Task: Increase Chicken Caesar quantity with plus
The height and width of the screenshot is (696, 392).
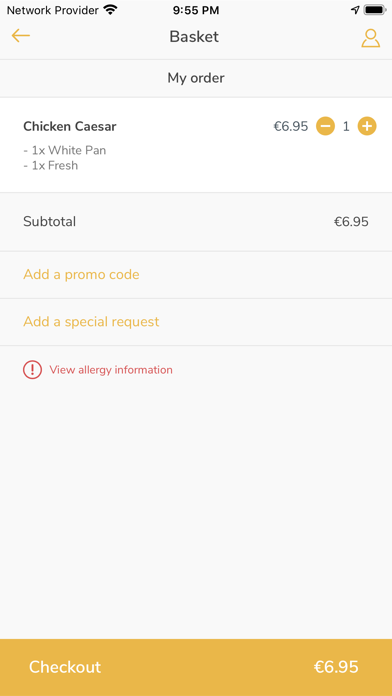Action: tap(367, 127)
